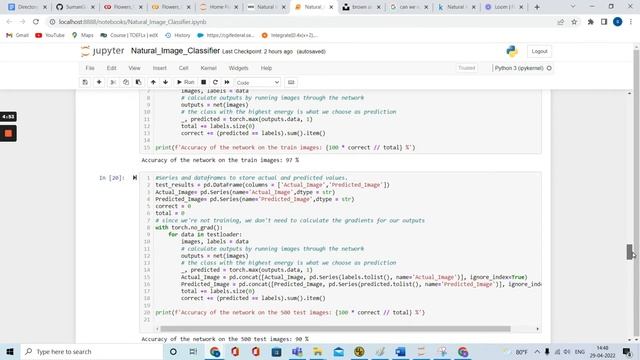Open the Gmail bookmark
Viewport: 640px width, 360px height.
[x=17, y=36]
